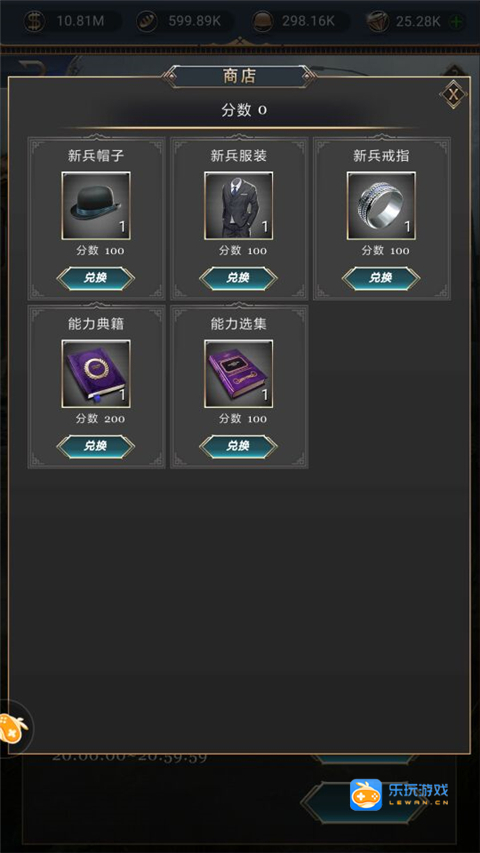Screen dimensions: 480x853
Task: Add diamonds with the green plus button
Action: tap(455, 22)
